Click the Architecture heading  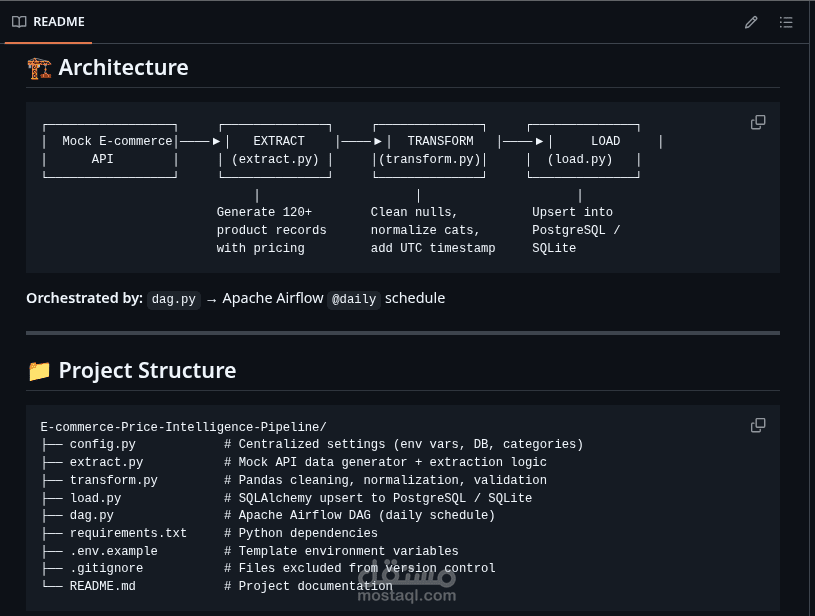pos(123,68)
